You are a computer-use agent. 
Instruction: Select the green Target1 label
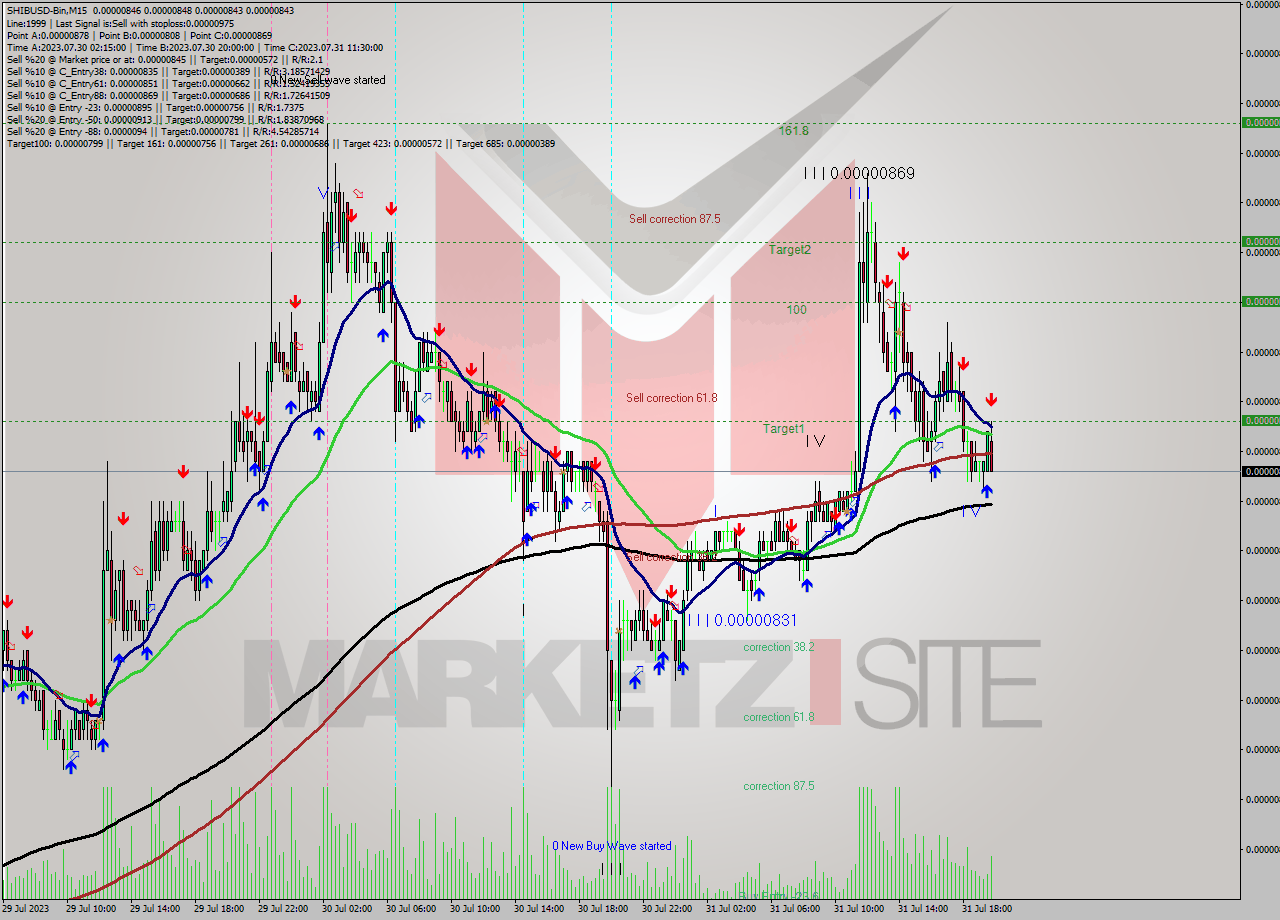tap(783, 428)
